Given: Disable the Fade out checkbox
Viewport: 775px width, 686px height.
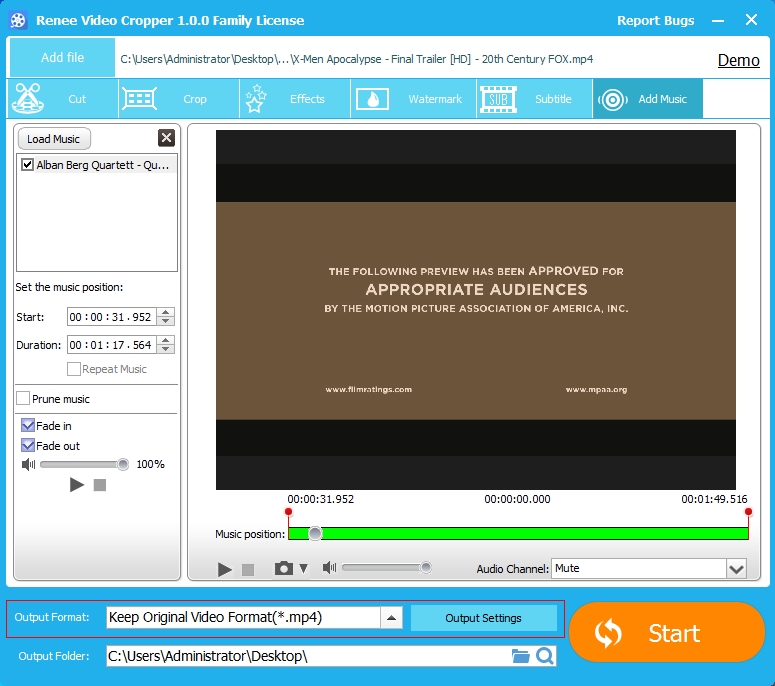Looking at the screenshot, I should [x=28, y=446].
